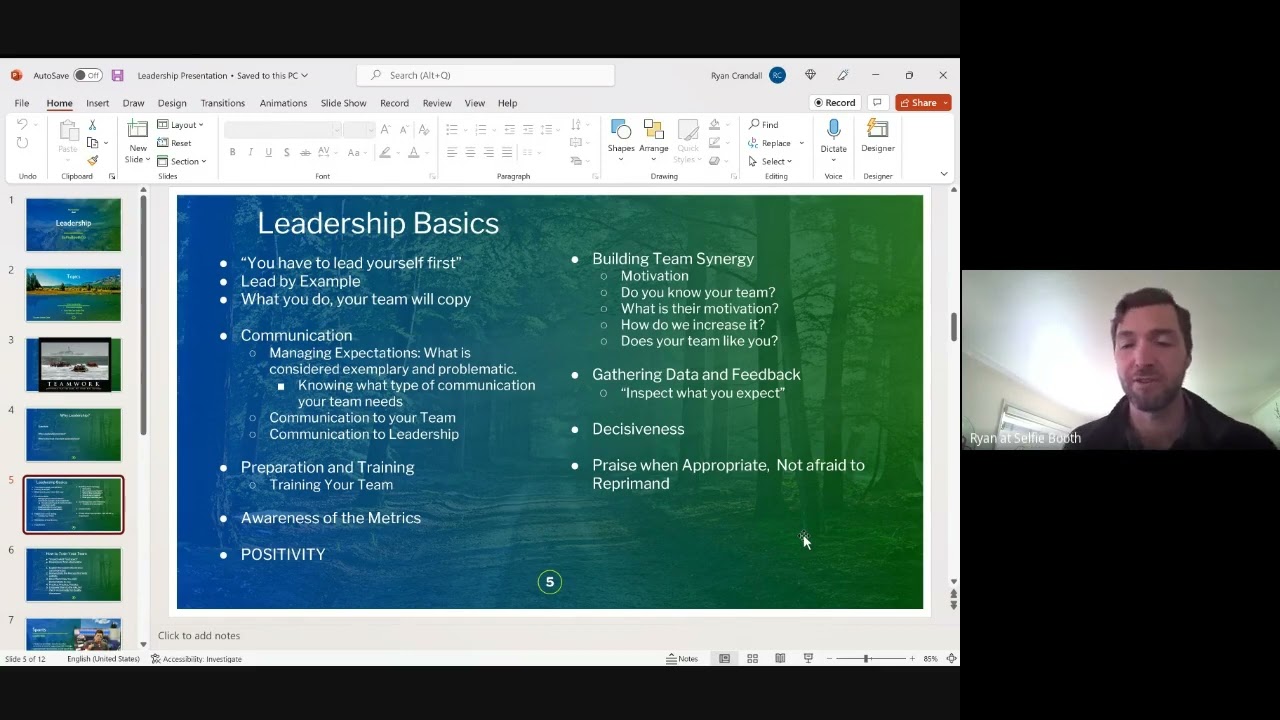
Task: Click the font color button
Action: click(415, 152)
